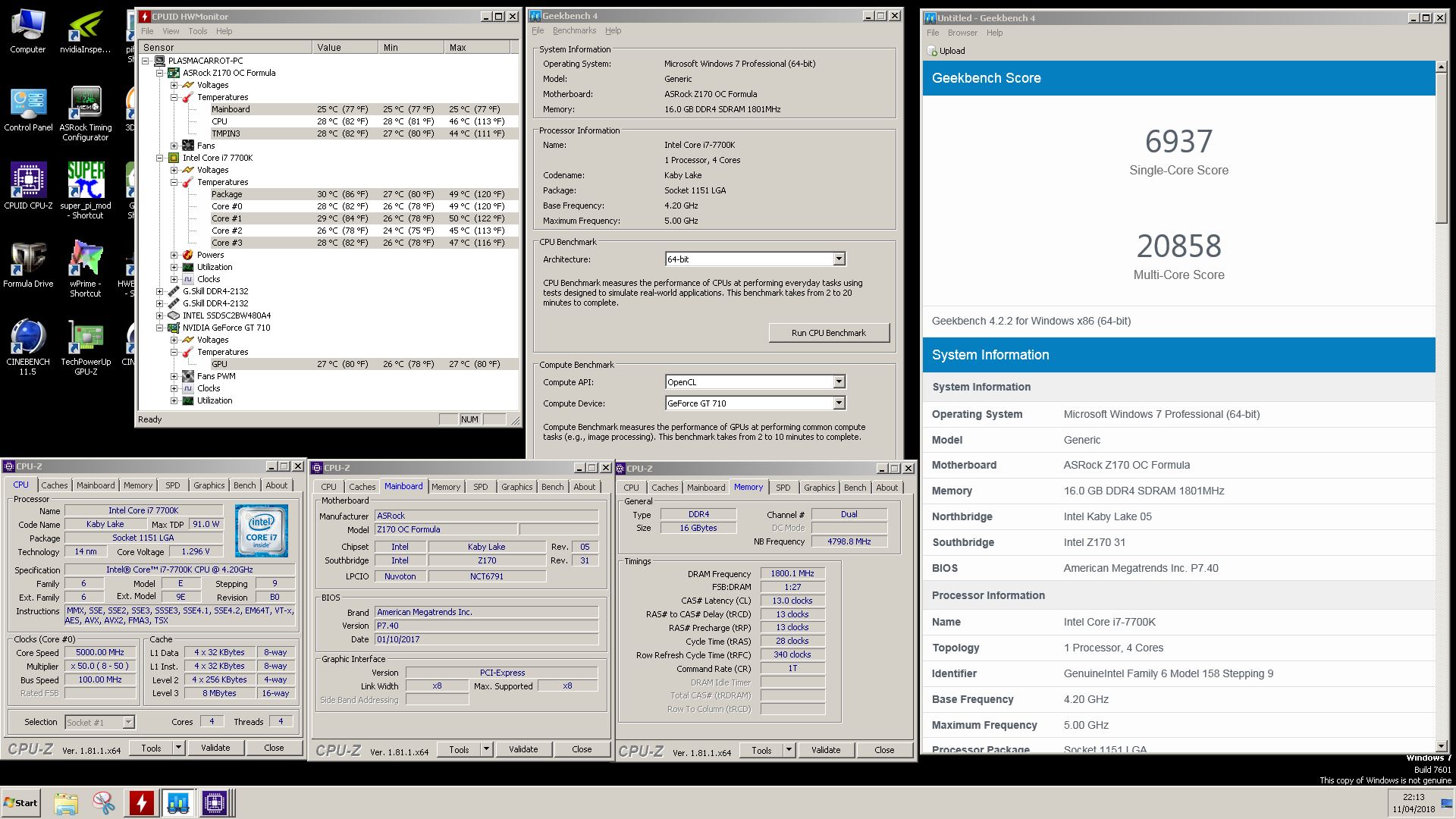Select ASRock Z170 OC Formula tree node

[228, 73]
